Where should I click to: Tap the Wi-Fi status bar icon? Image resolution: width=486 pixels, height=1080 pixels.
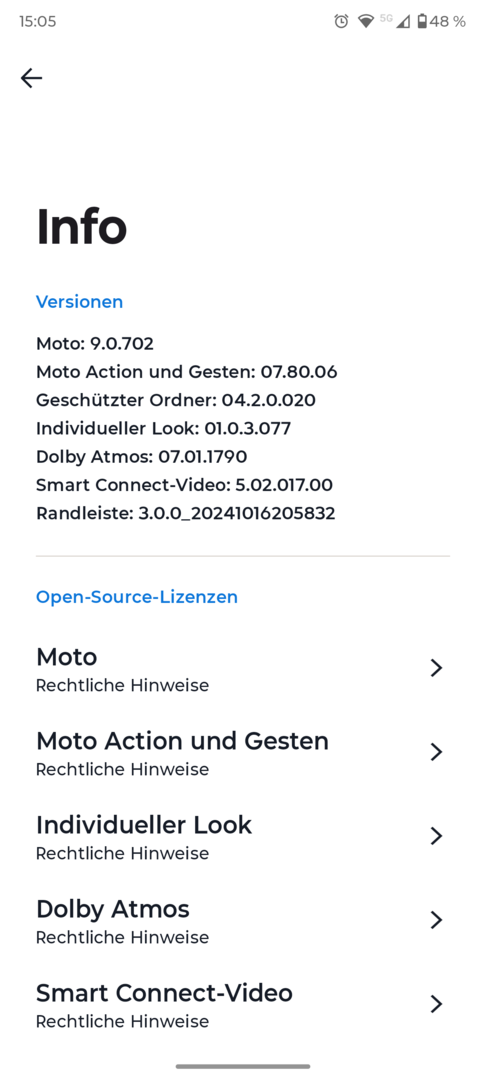[366, 21]
